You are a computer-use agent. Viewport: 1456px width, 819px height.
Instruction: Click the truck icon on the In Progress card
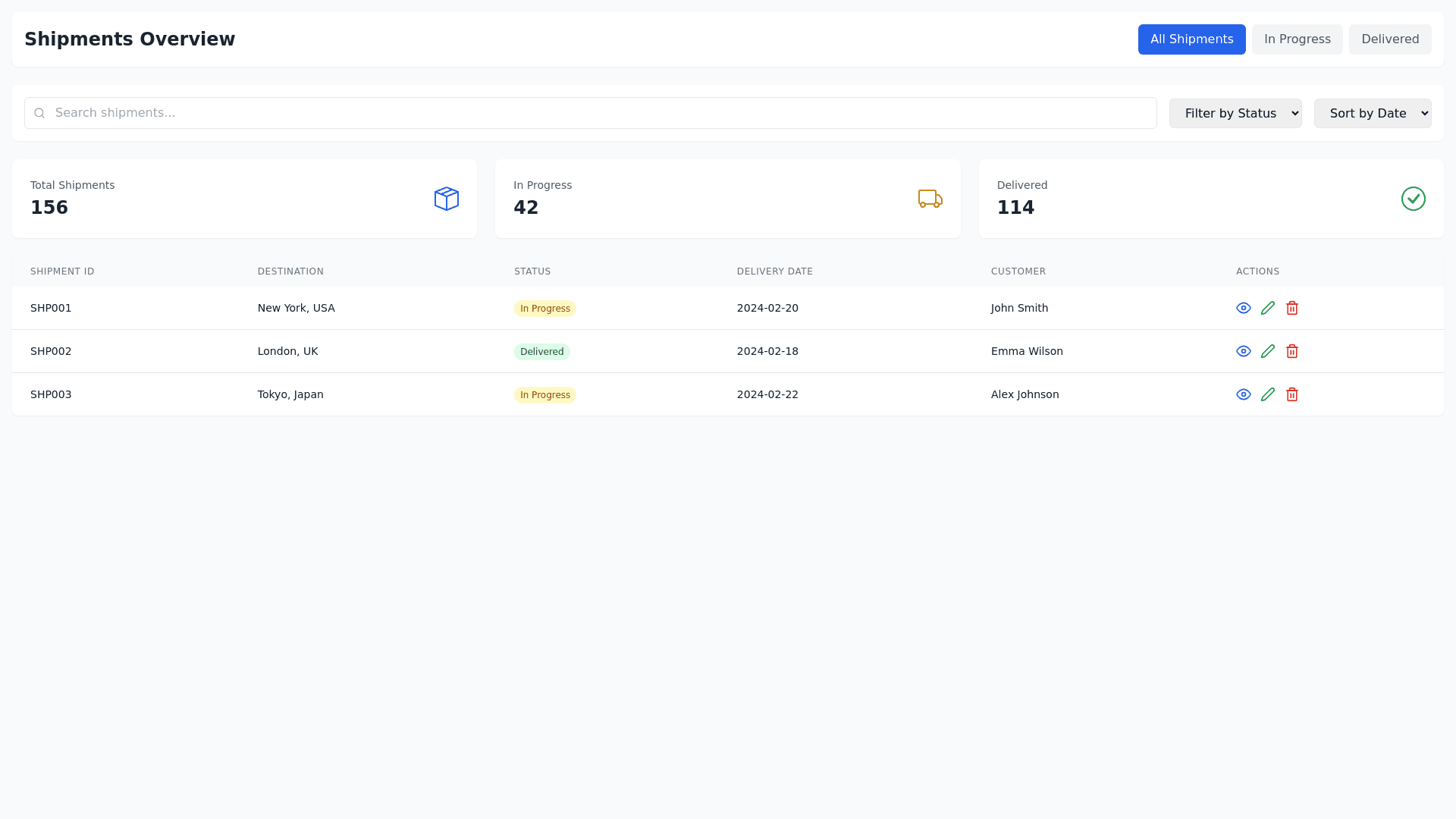point(930,199)
